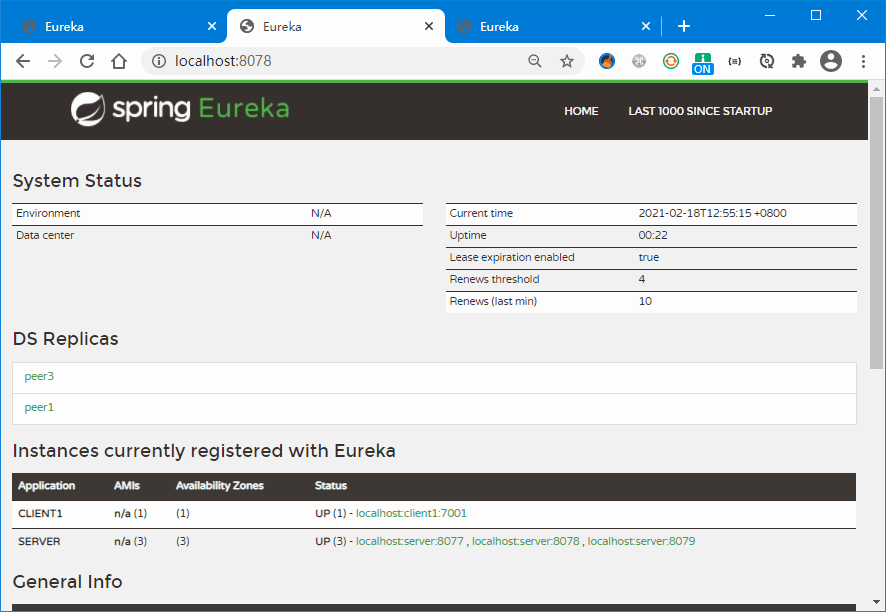Go back using the browser back arrow
The height and width of the screenshot is (612, 886).
(x=23, y=61)
